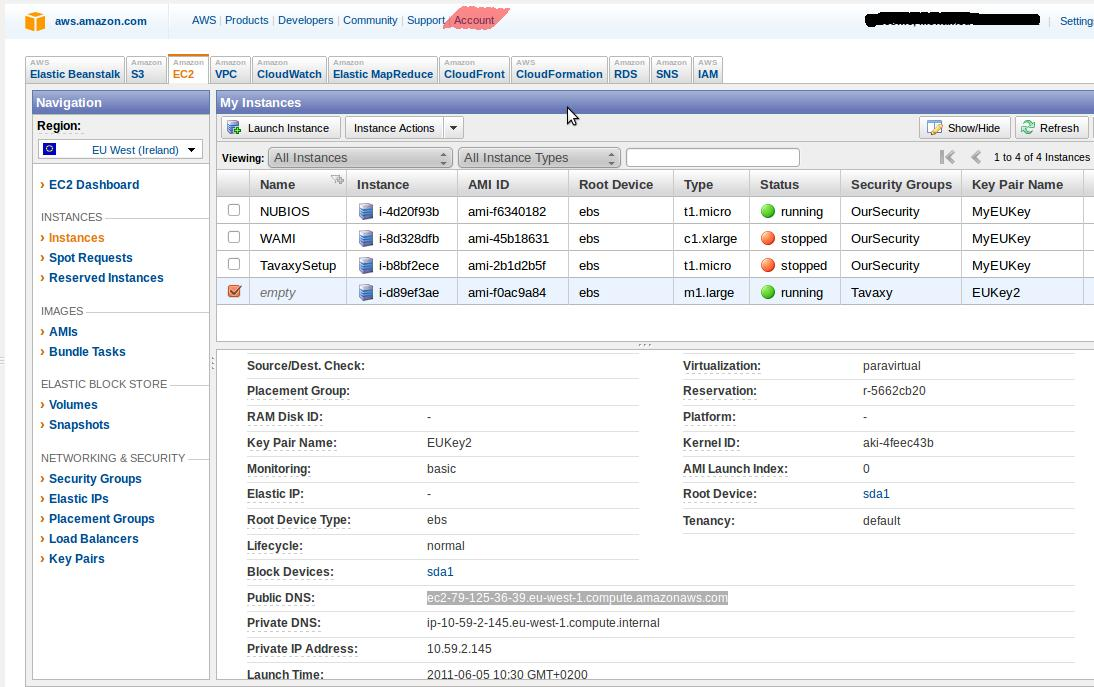
Task: Uncheck the selected empty-named instance checkbox
Action: click(234, 292)
